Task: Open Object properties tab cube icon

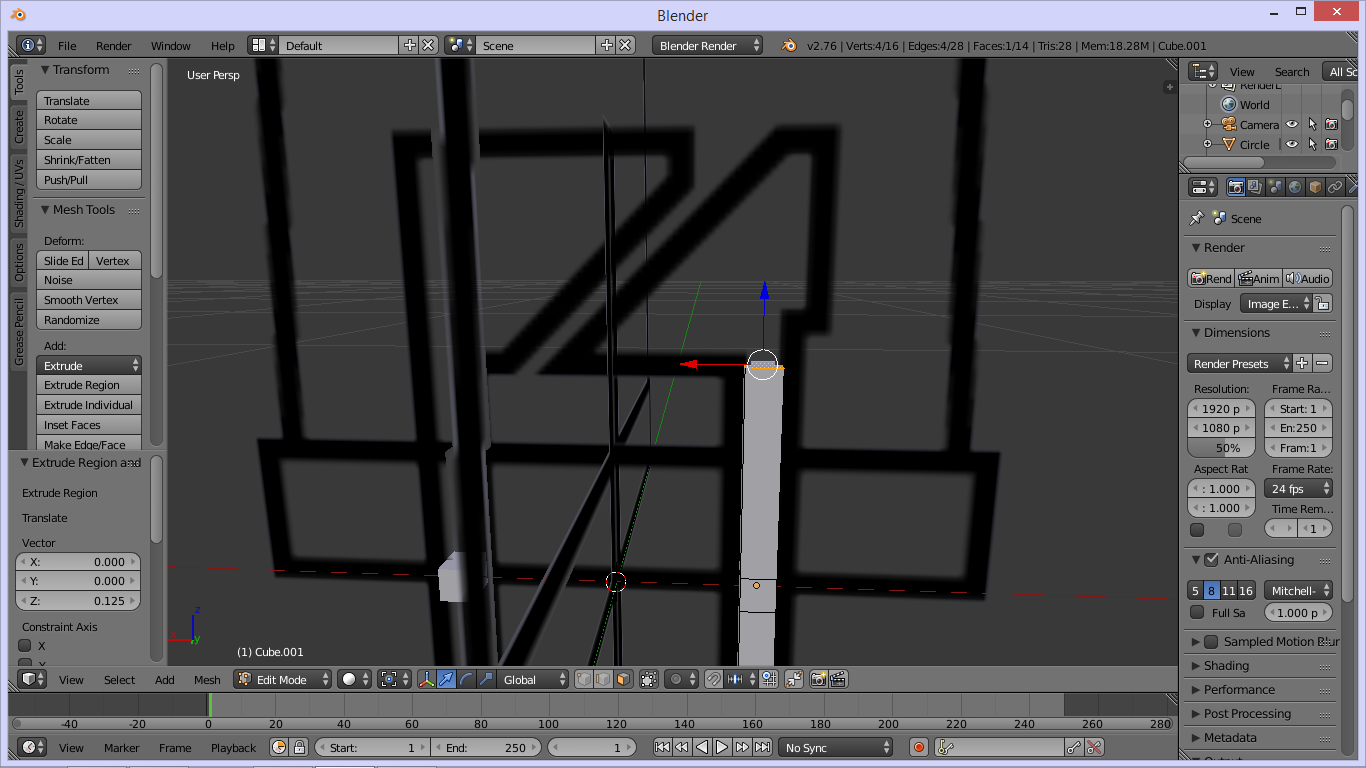Action: (x=1315, y=187)
